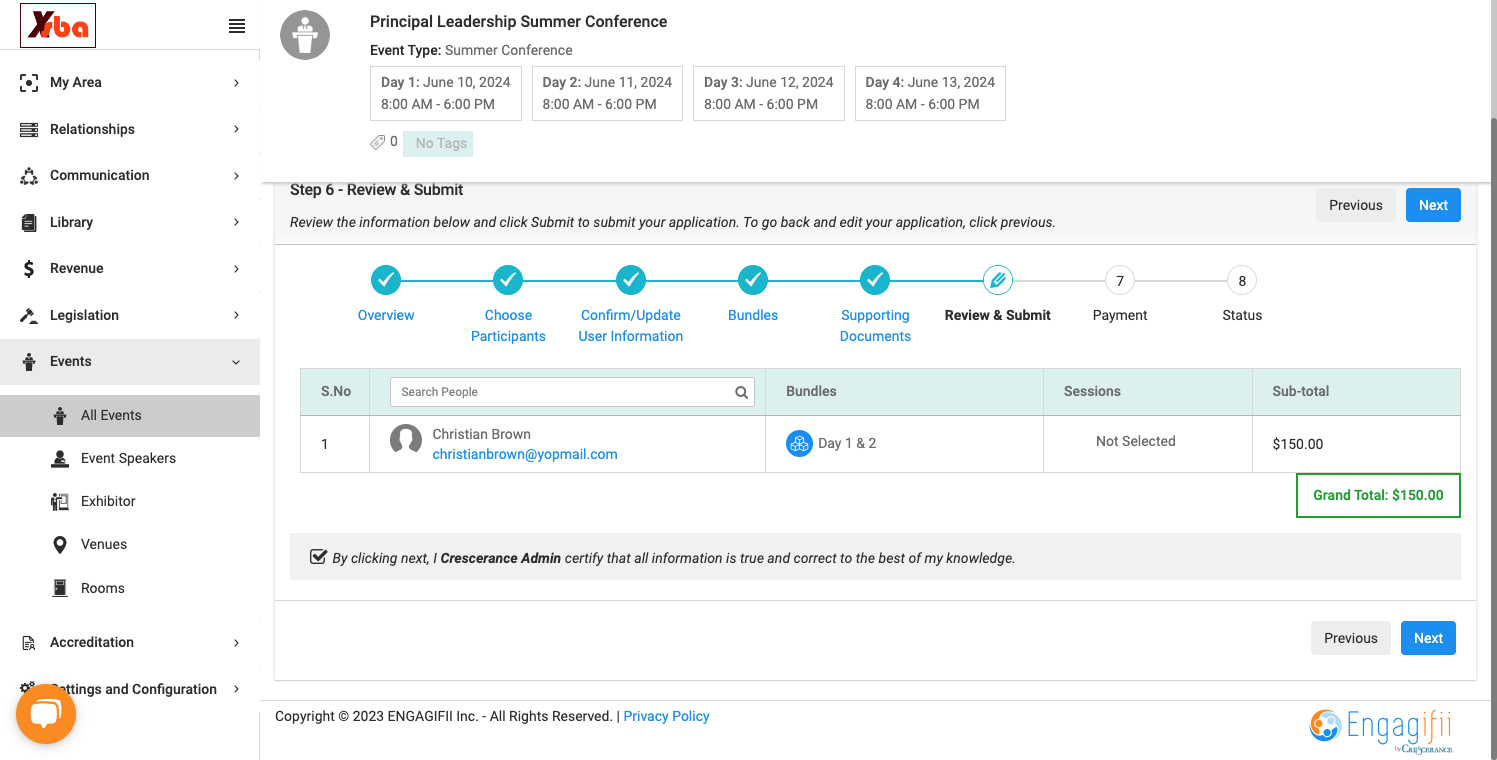Expand the Revenue menu chevron
This screenshot has width=1497, height=760.
click(237, 269)
